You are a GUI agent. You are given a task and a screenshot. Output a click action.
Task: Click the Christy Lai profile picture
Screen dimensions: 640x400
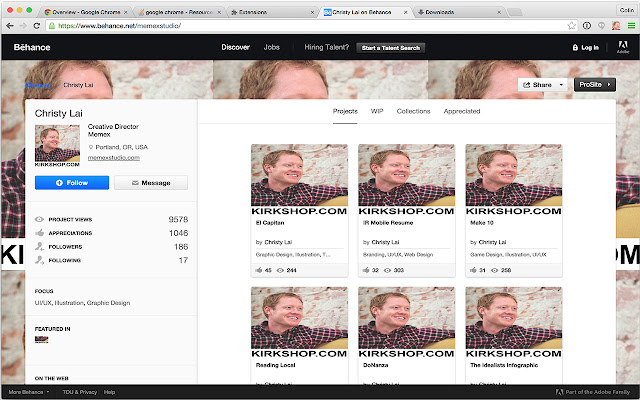pos(57,146)
